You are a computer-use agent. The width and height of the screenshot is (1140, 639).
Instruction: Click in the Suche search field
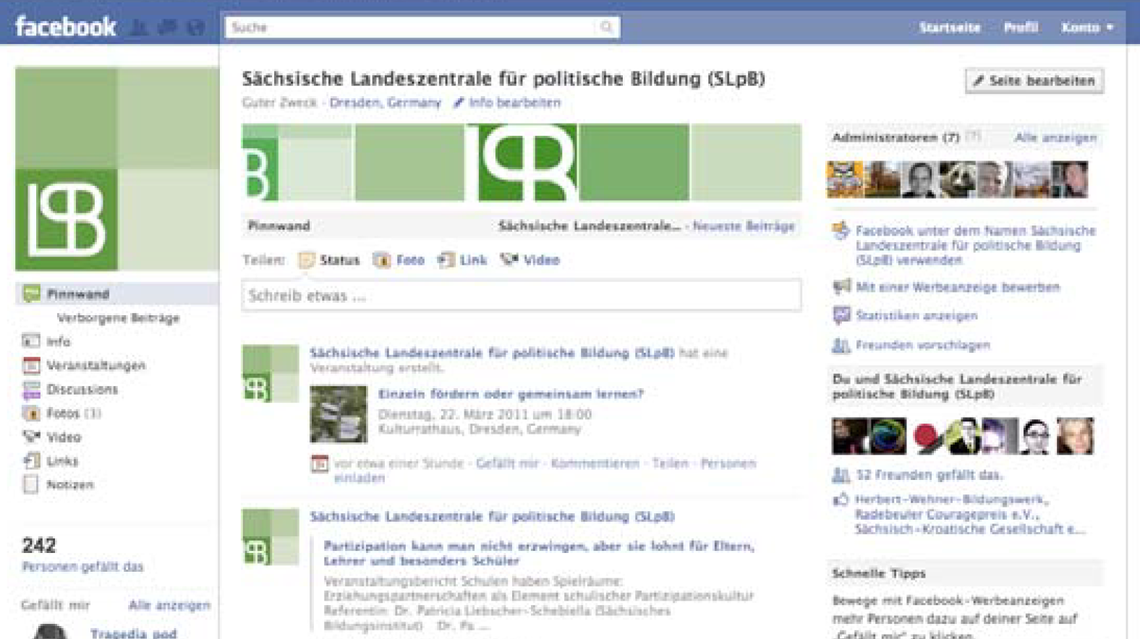click(410, 28)
